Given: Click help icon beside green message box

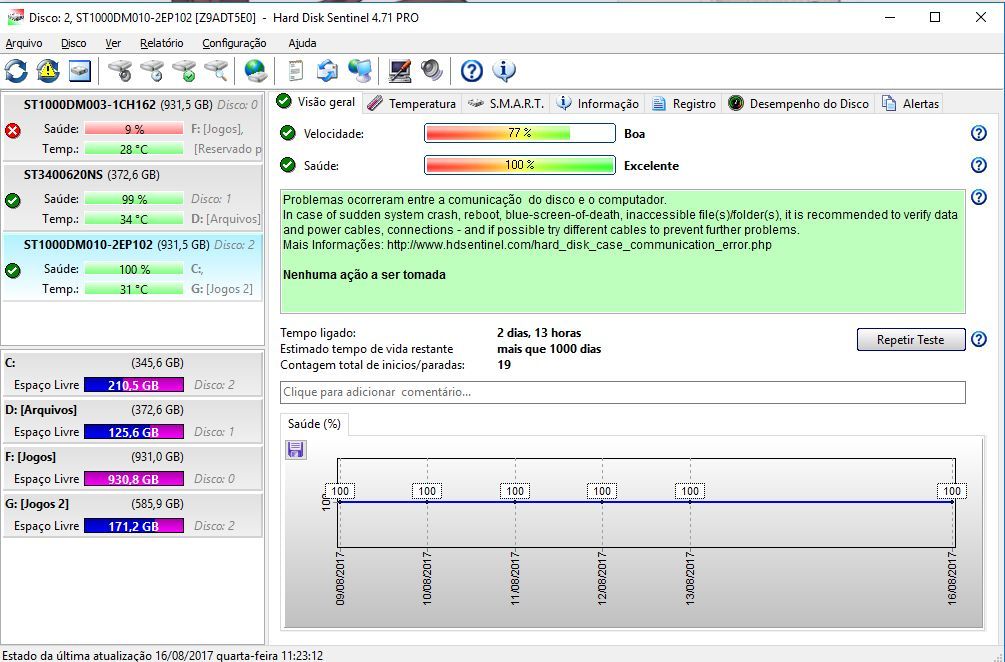Looking at the screenshot, I should pyautogui.click(x=979, y=197).
